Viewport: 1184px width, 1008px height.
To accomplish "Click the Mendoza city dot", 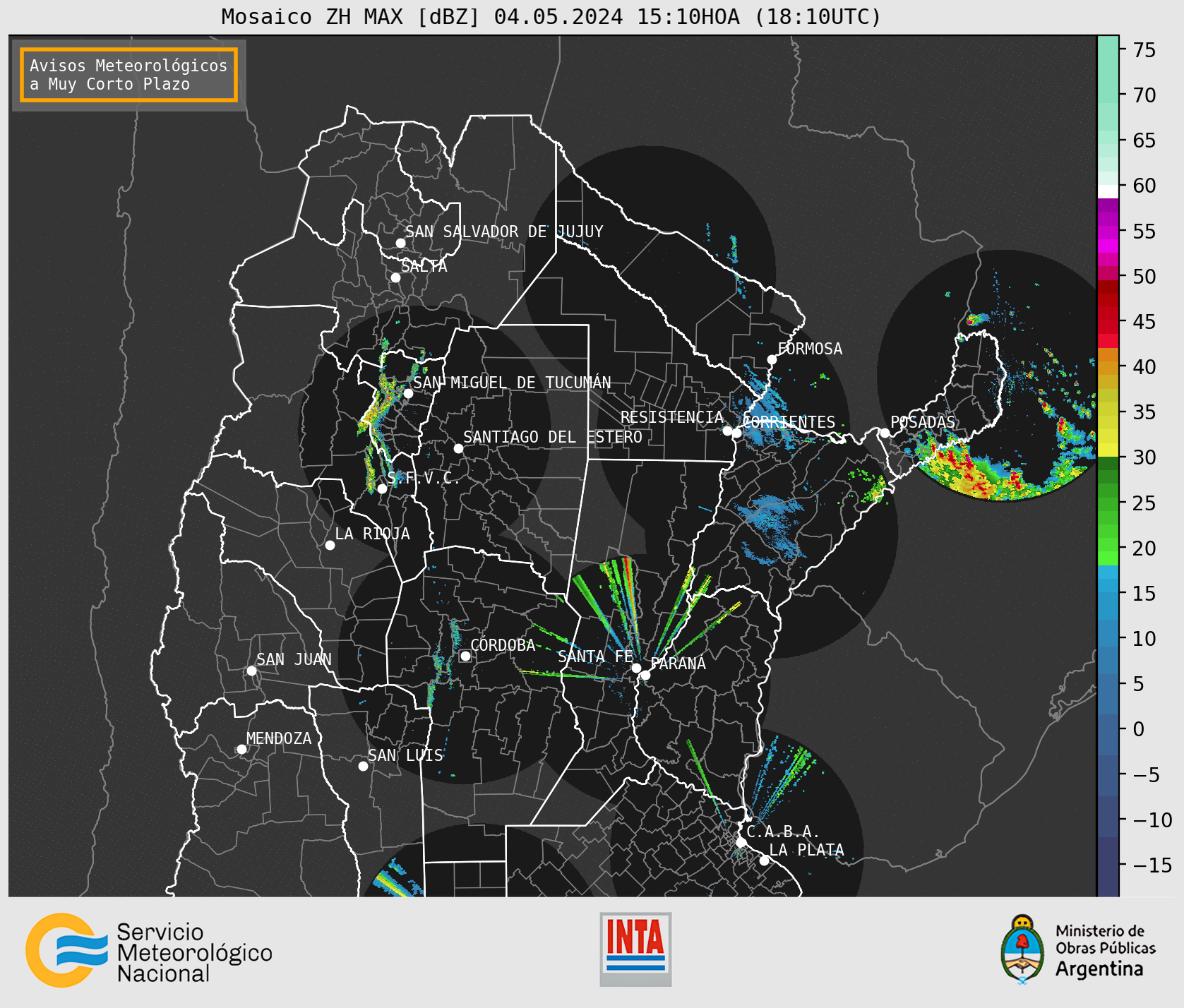I will pos(241,749).
